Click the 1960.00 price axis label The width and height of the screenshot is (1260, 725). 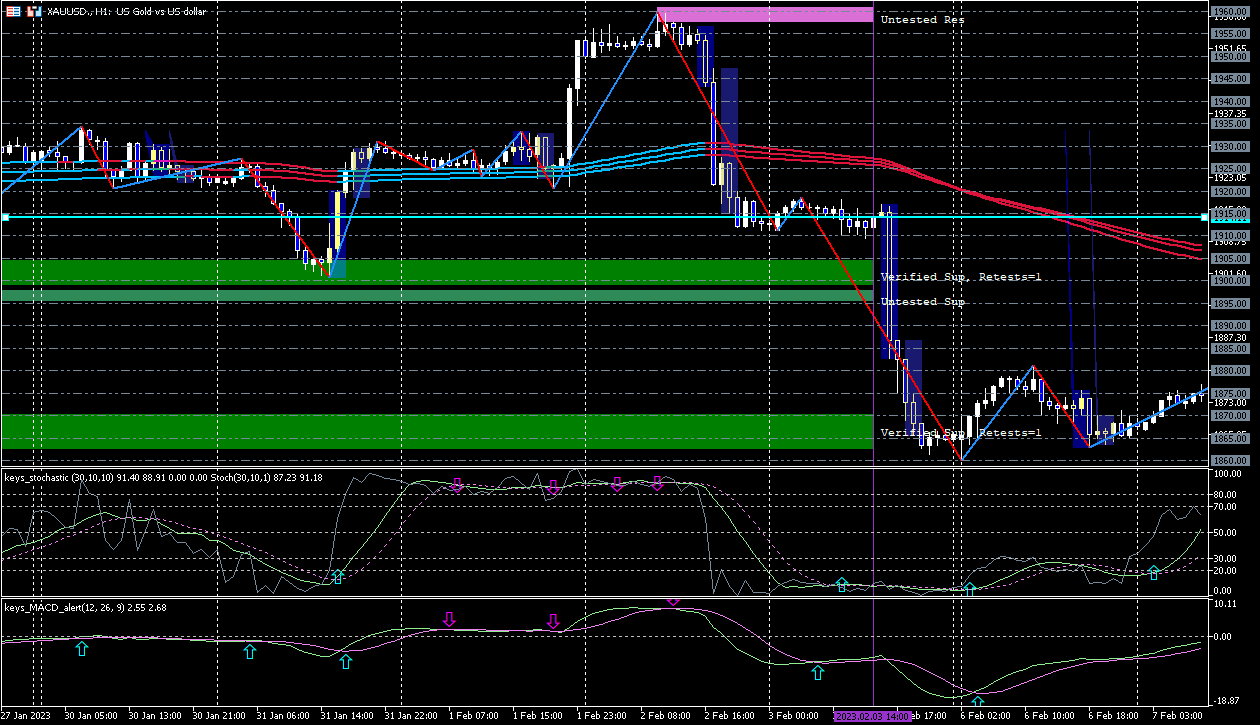[x=1228, y=12]
